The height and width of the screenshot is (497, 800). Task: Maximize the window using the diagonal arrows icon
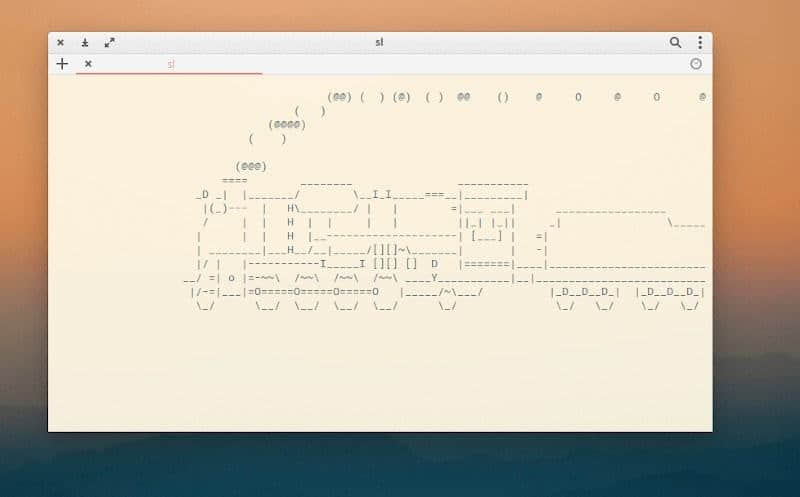[x=109, y=42]
